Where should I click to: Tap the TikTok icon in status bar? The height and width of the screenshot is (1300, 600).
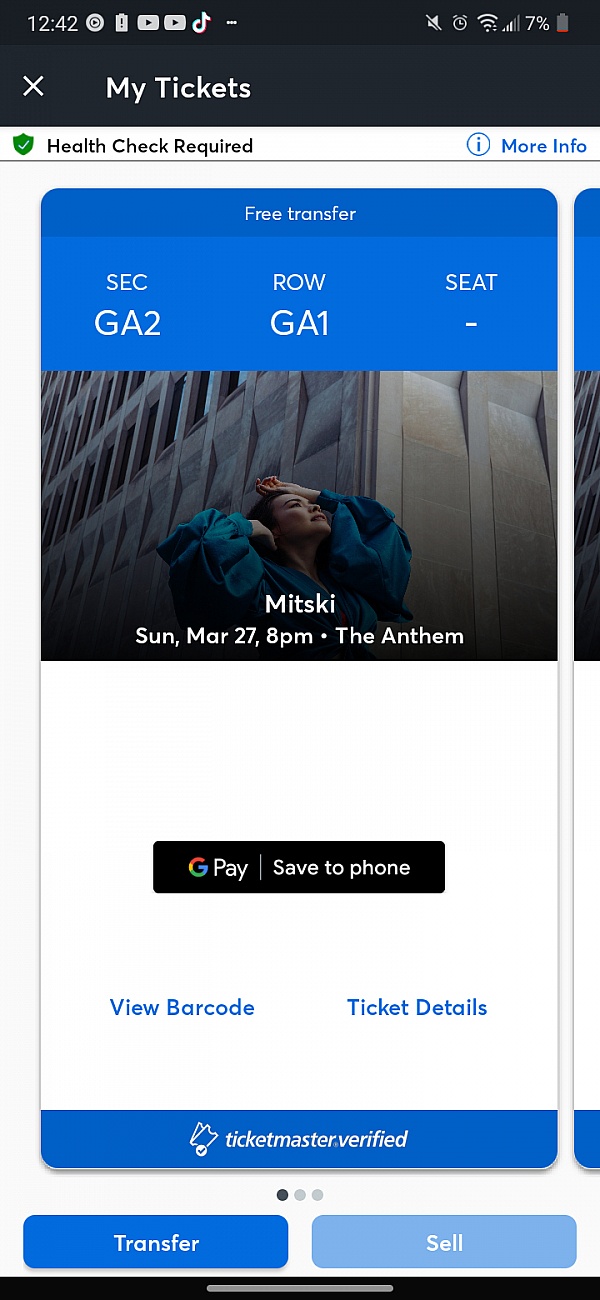(202, 22)
